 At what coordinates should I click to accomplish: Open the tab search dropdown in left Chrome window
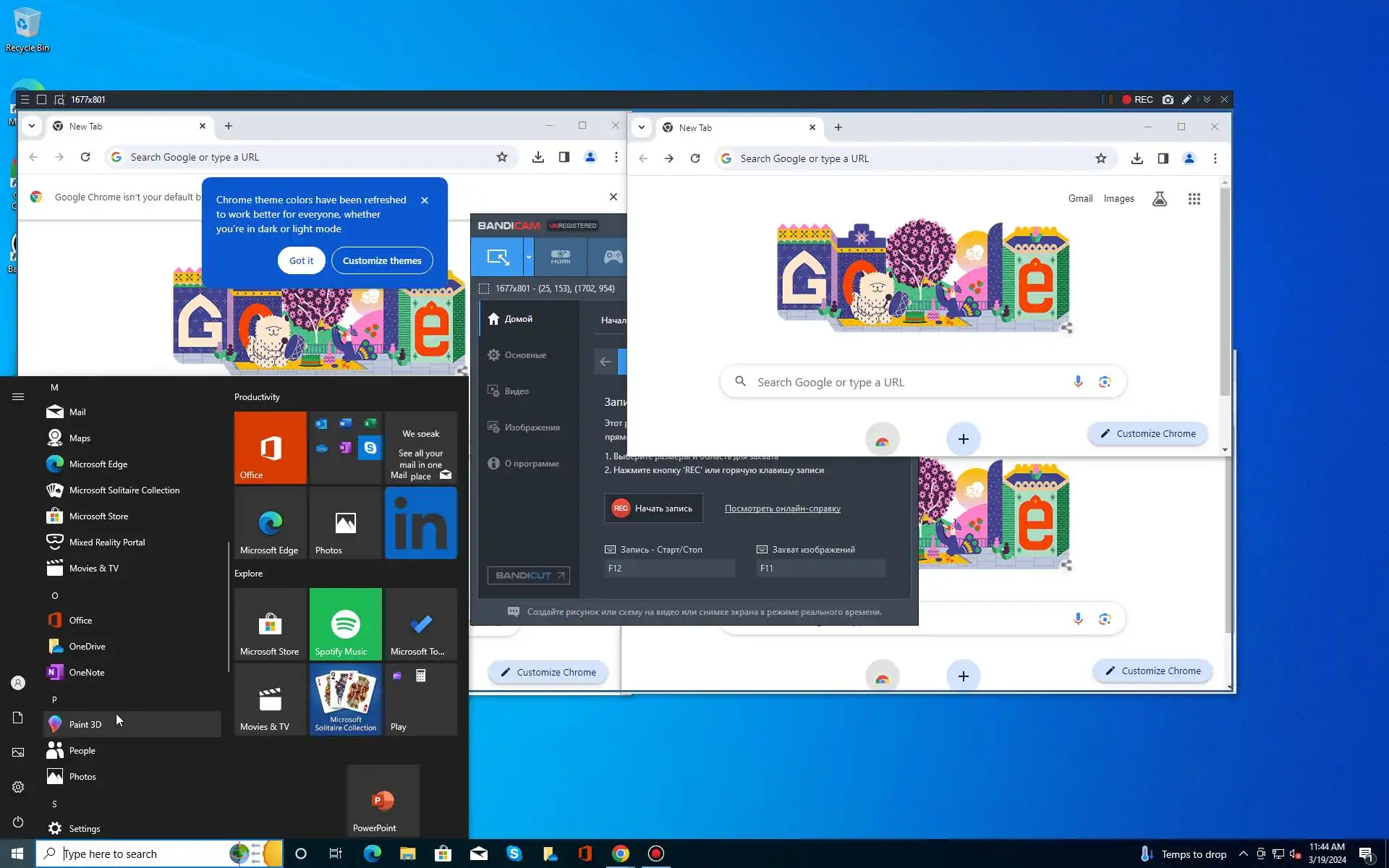[x=32, y=126]
